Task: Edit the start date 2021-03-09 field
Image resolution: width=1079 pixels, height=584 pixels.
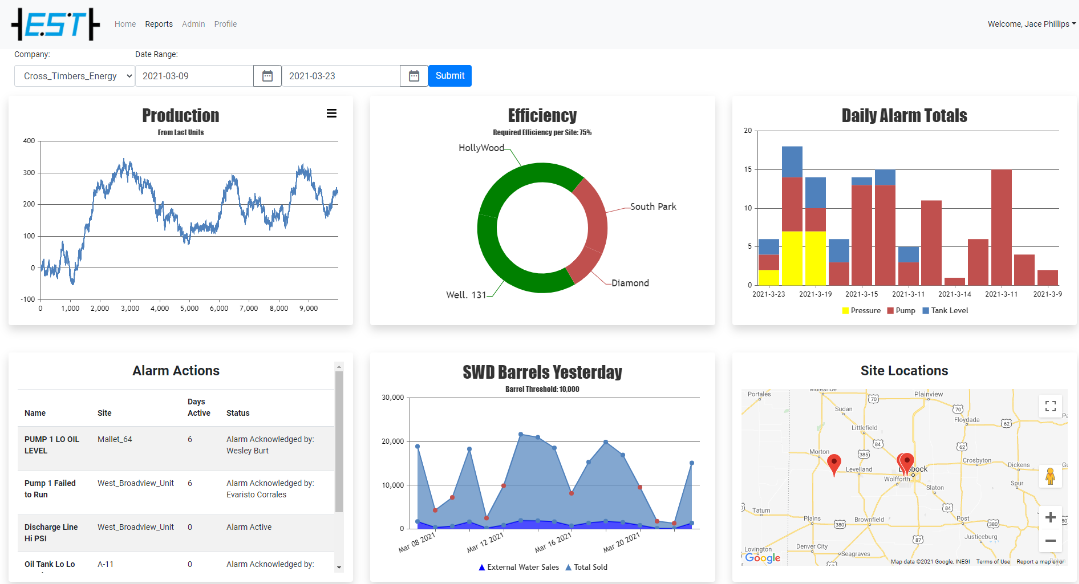Action: pyautogui.click(x=195, y=76)
